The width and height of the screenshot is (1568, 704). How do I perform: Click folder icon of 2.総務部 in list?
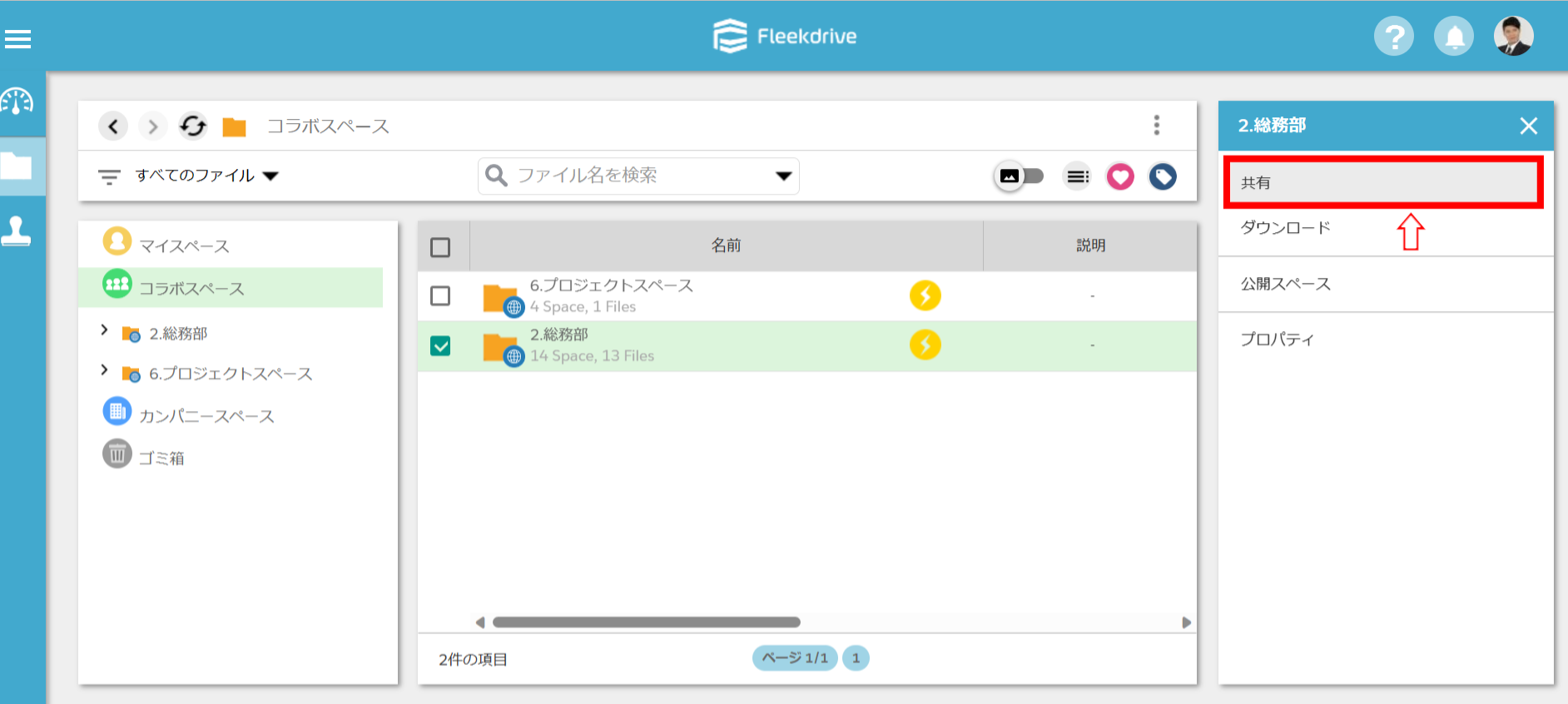point(503,349)
